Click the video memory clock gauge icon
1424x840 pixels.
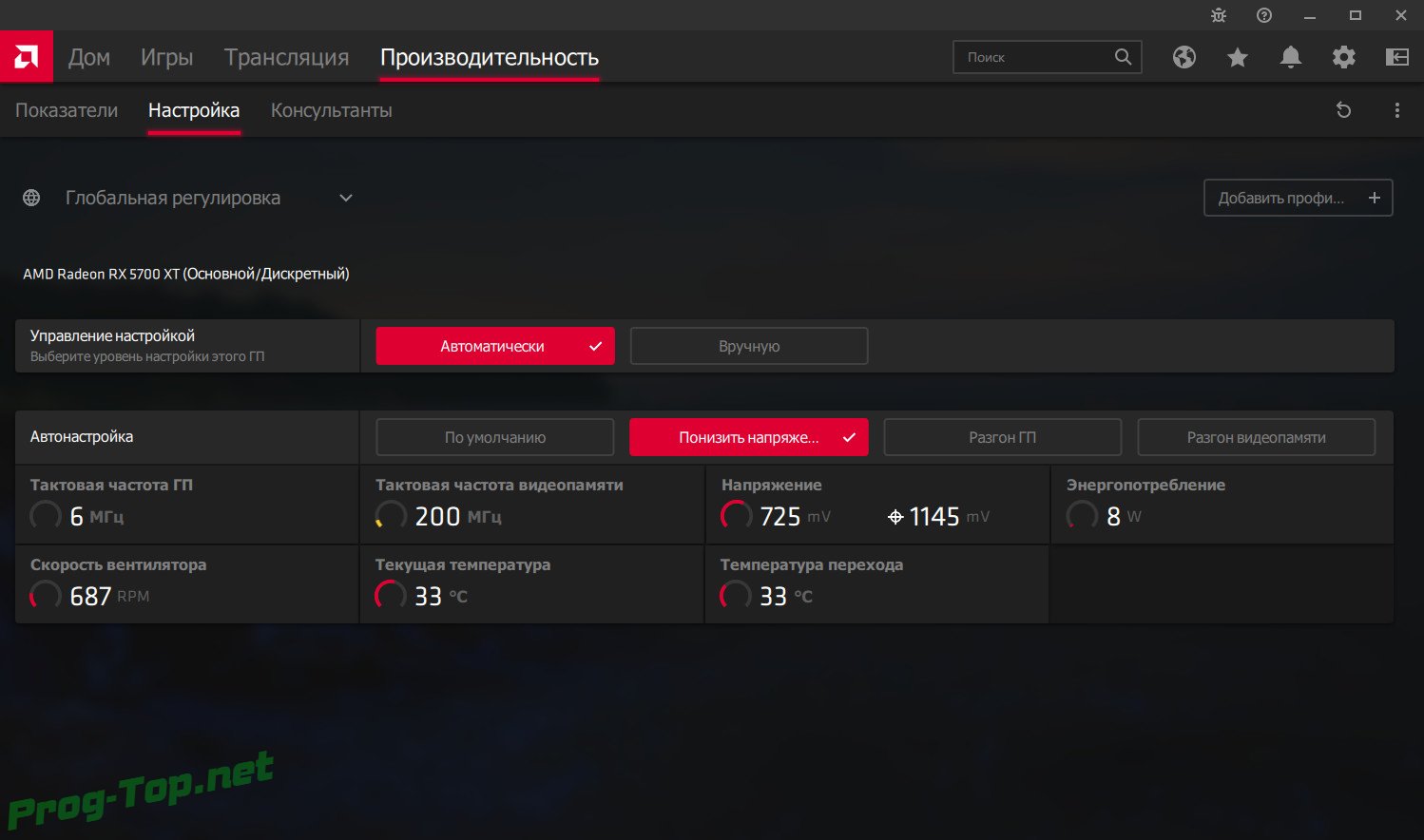391,516
